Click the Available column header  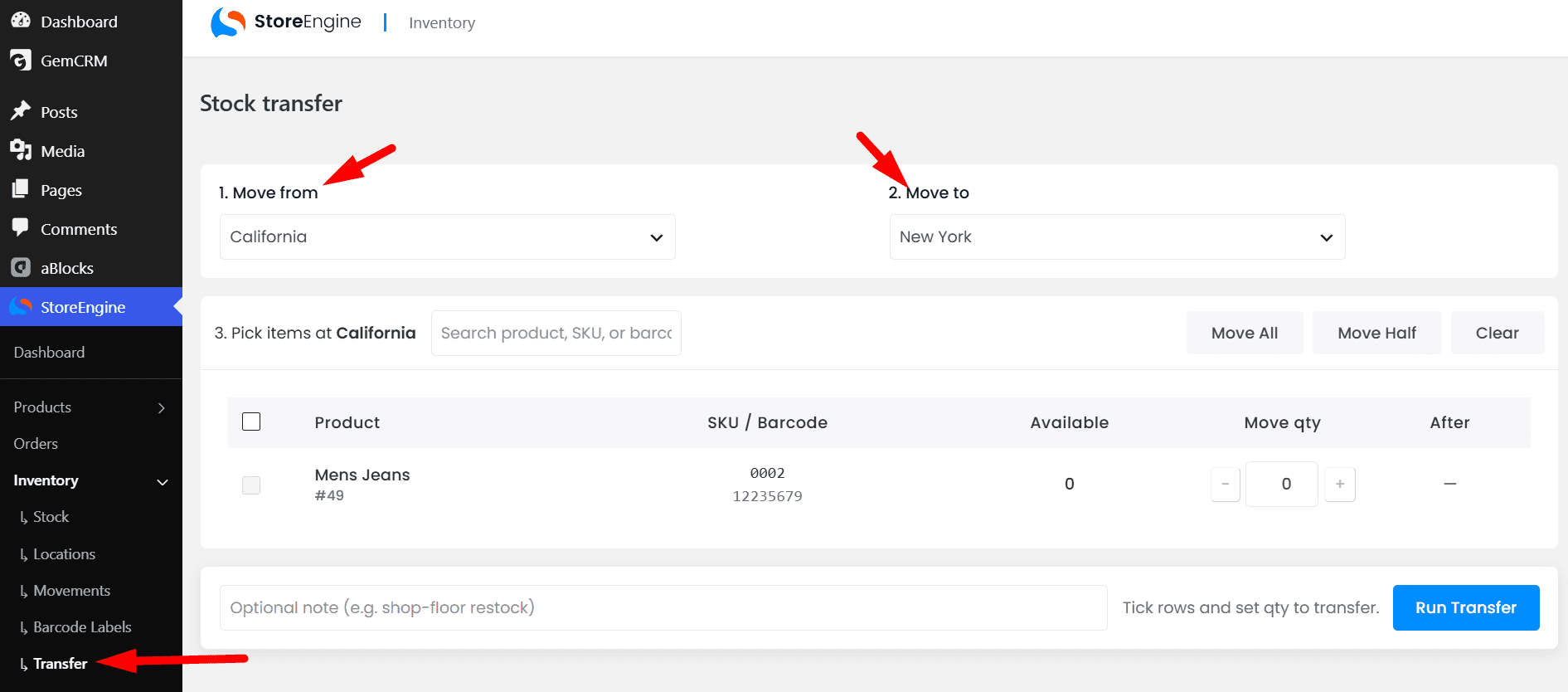1070,422
